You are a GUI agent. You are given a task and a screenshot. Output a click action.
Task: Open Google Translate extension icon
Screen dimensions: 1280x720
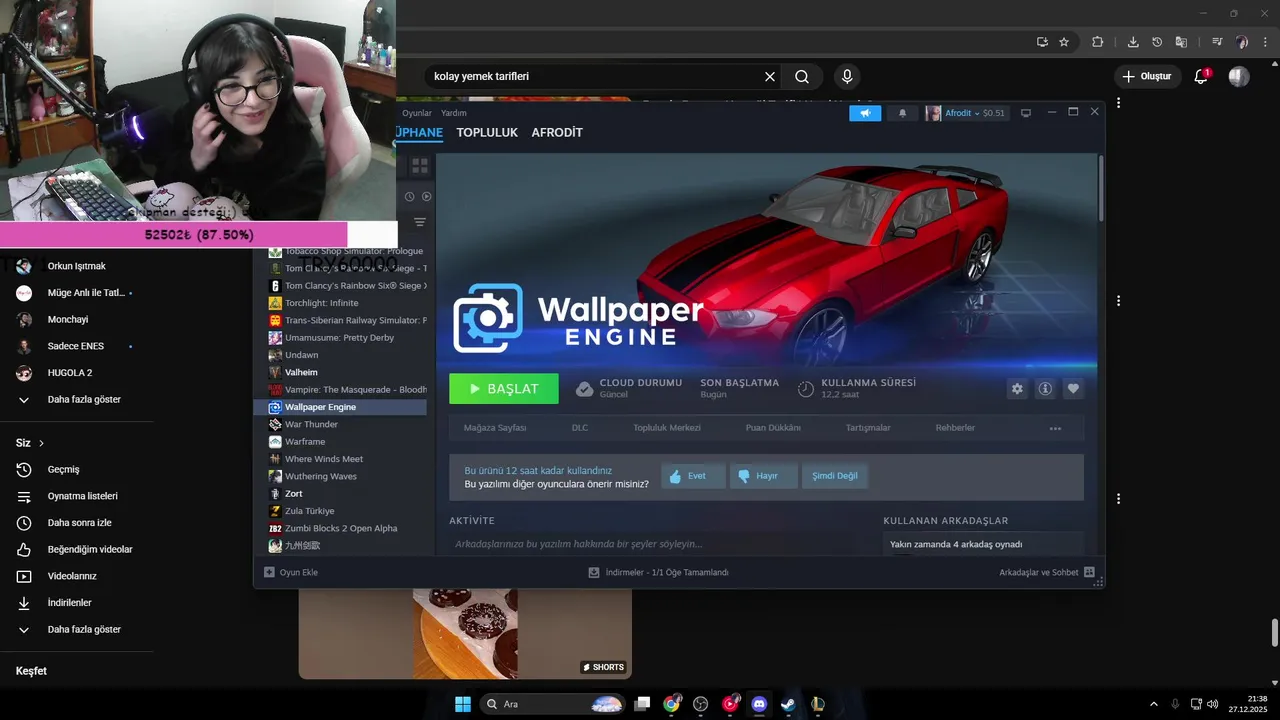pos(1181,42)
